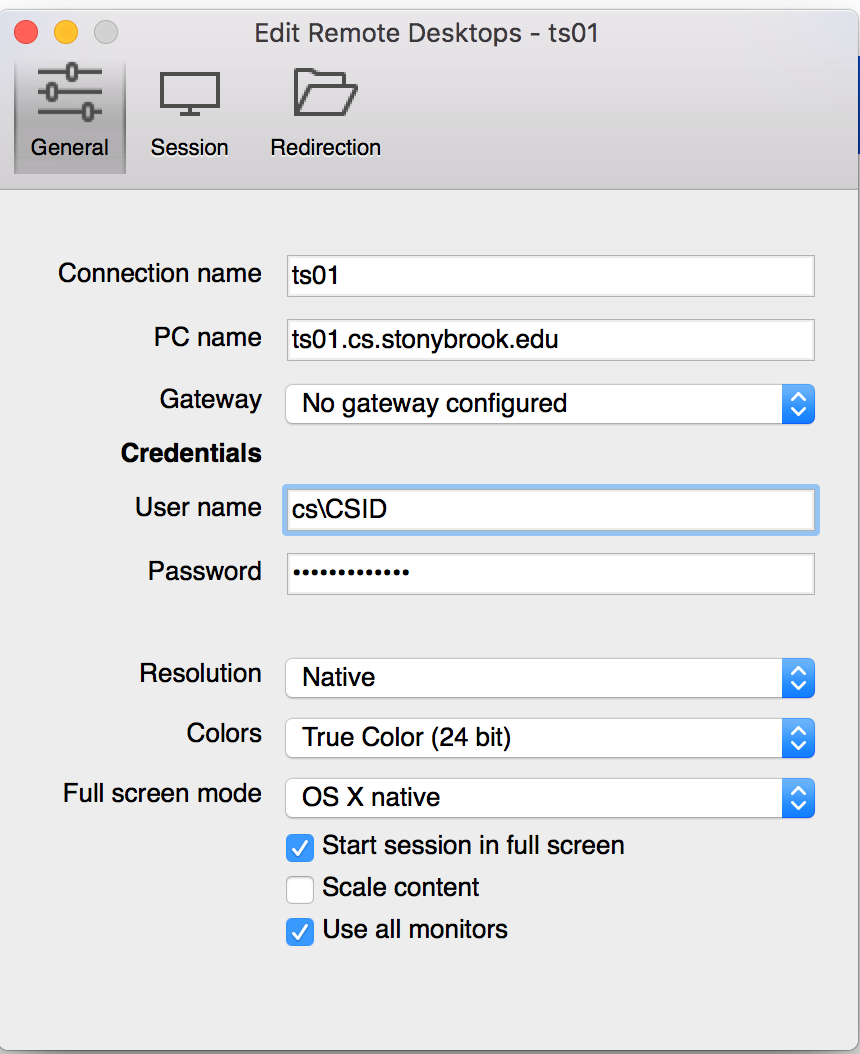This screenshot has height=1054, width=860.
Task: Uncheck Use all monitors
Action: pos(300,931)
